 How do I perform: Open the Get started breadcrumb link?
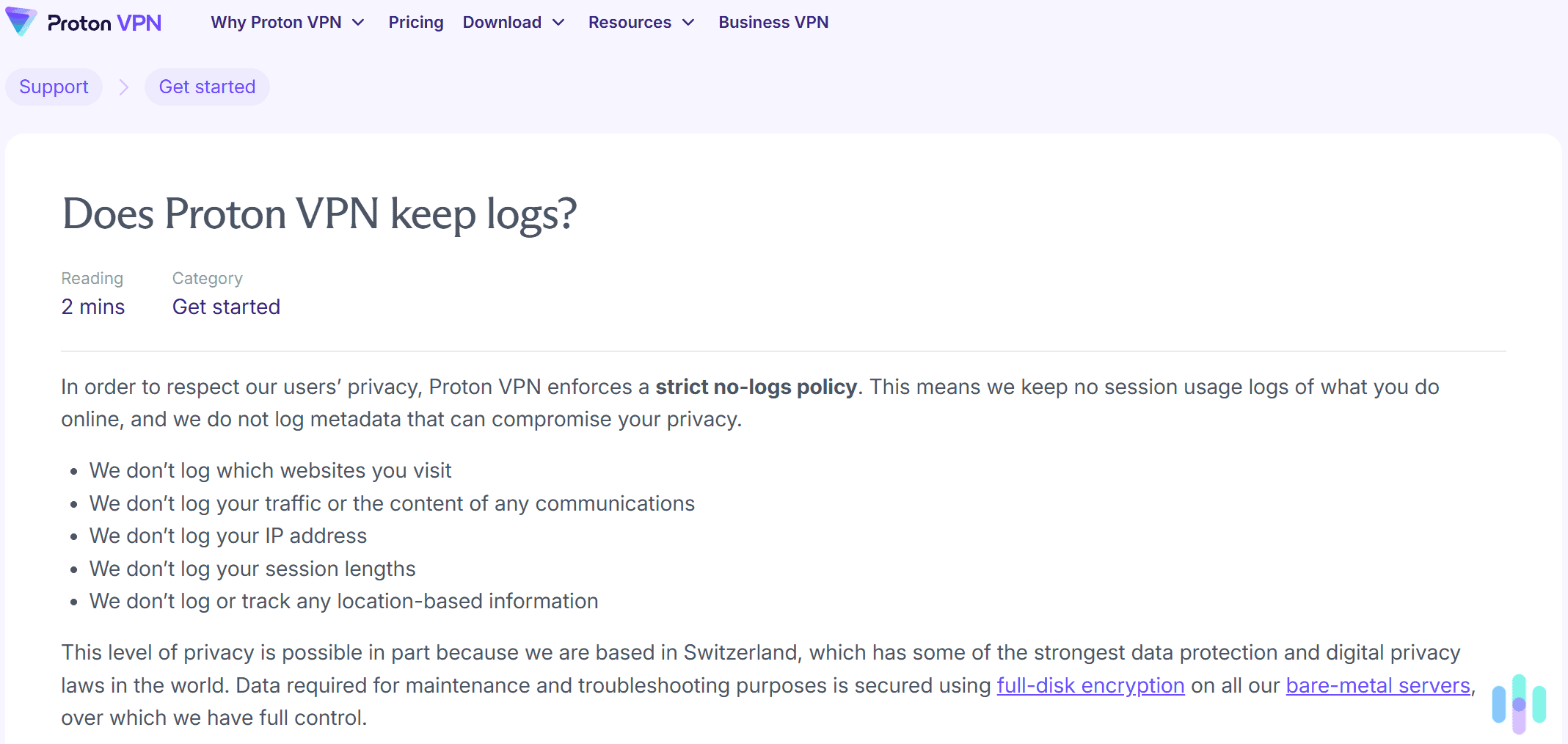[x=208, y=87]
